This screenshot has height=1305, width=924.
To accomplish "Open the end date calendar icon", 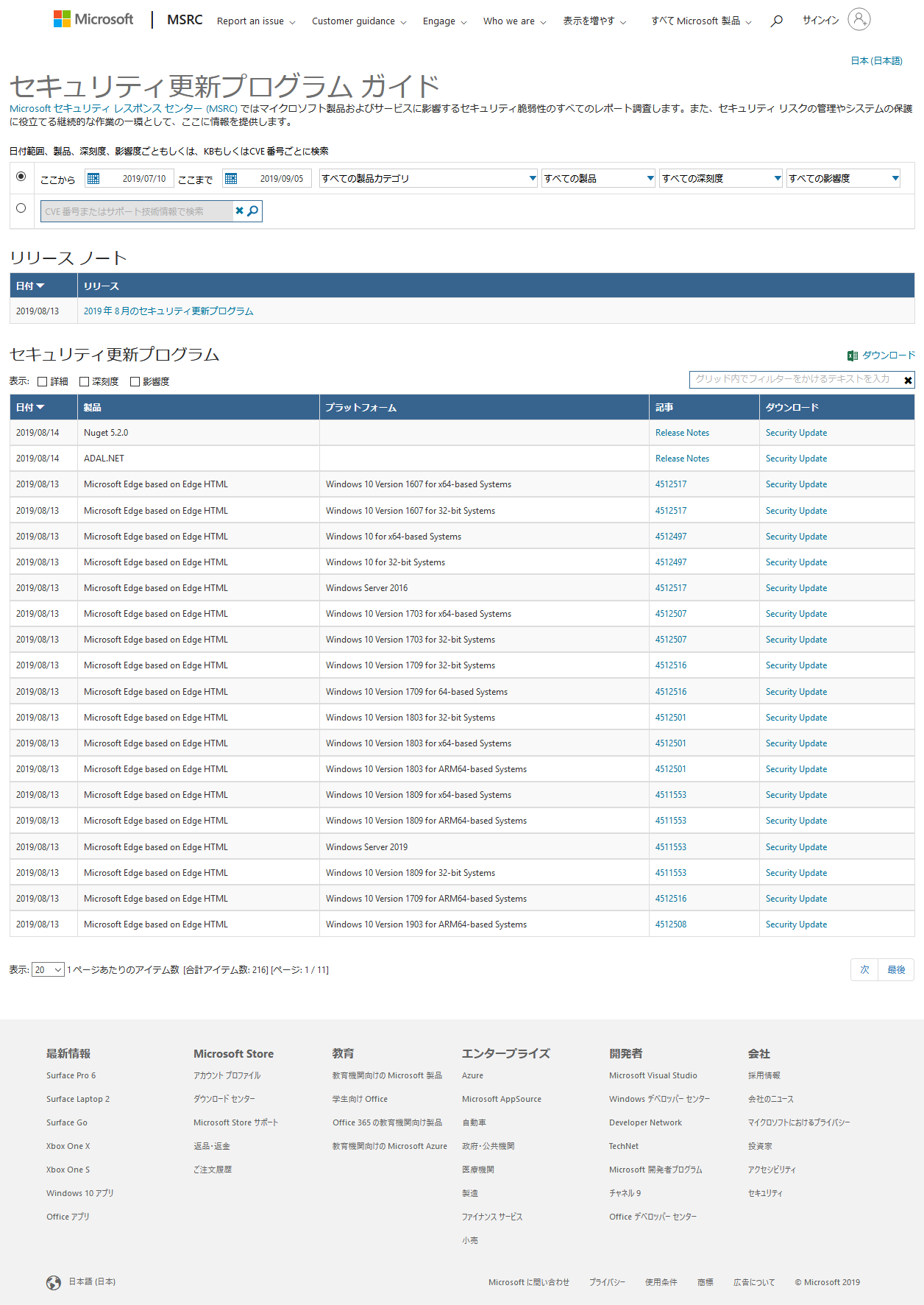I will pyautogui.click(x=231, y=178).
